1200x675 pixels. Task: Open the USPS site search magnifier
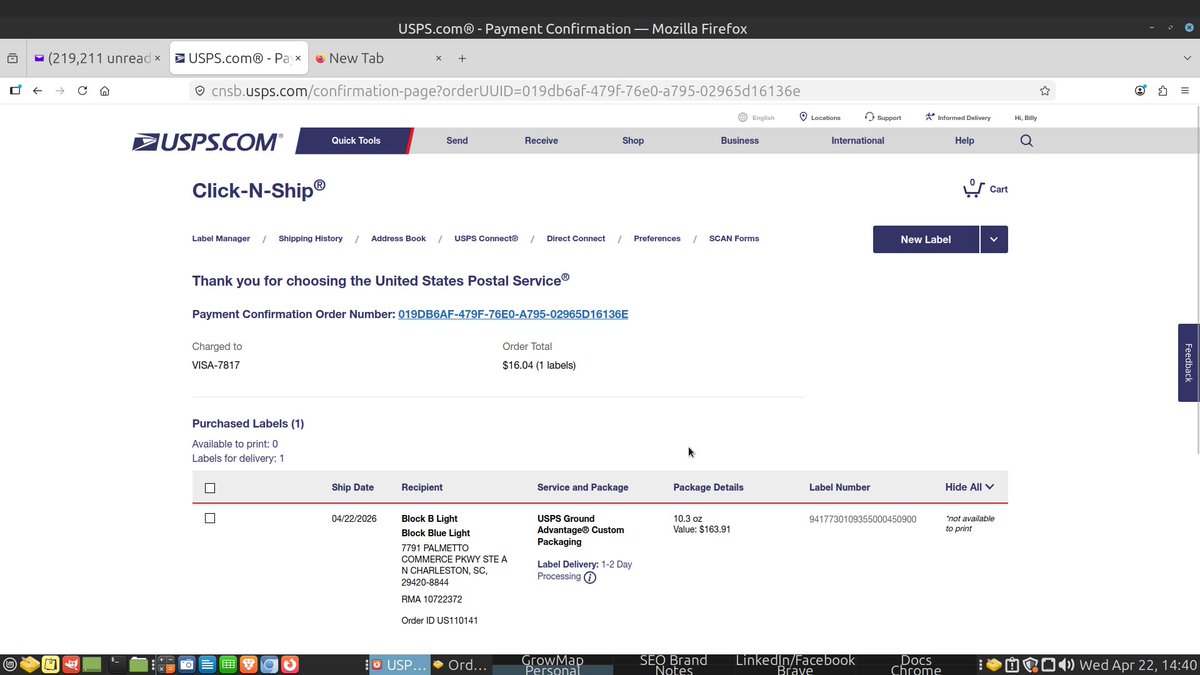coord(1026,141)
